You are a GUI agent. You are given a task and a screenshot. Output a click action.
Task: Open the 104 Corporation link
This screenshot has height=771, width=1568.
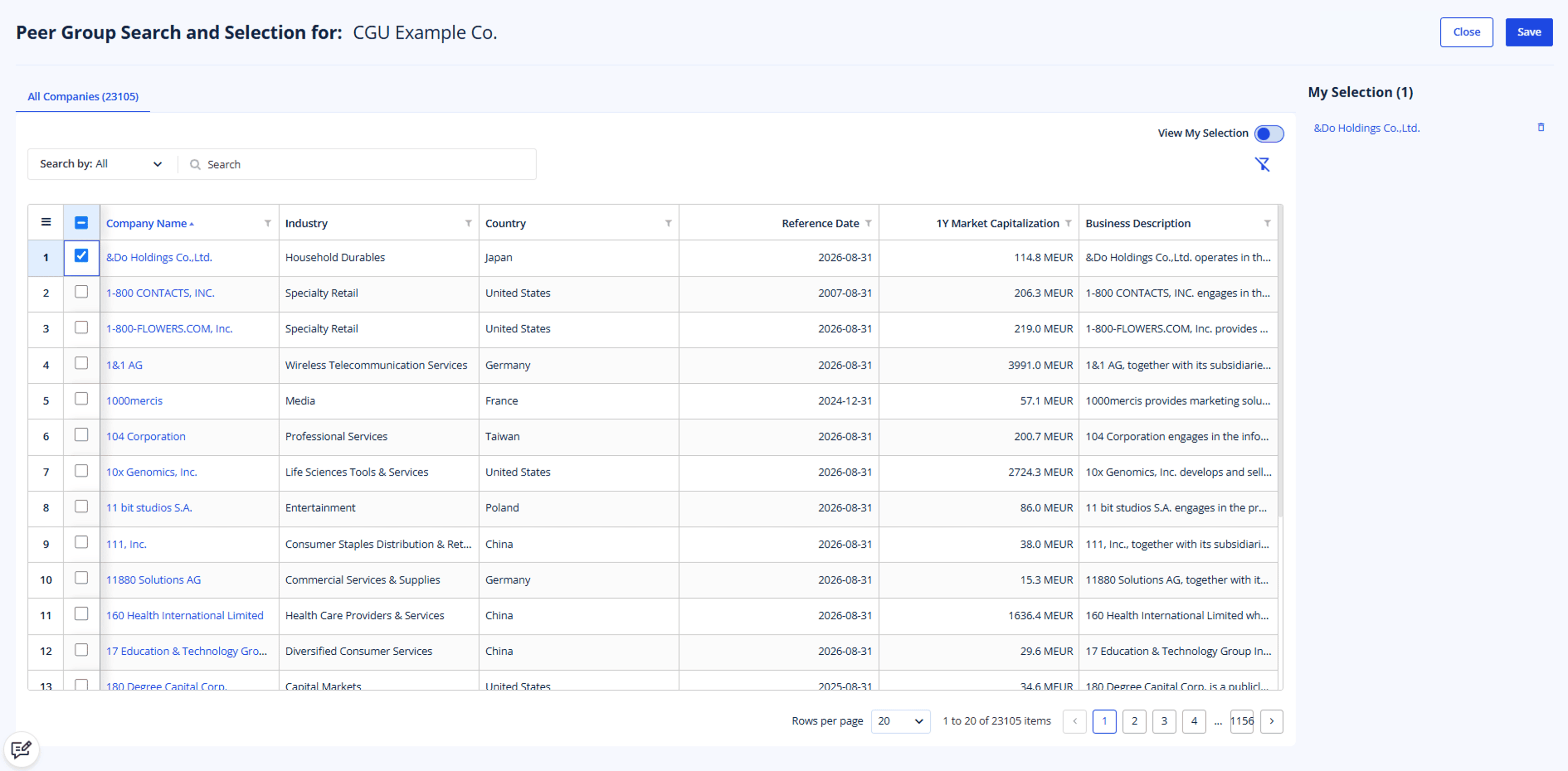145,436
